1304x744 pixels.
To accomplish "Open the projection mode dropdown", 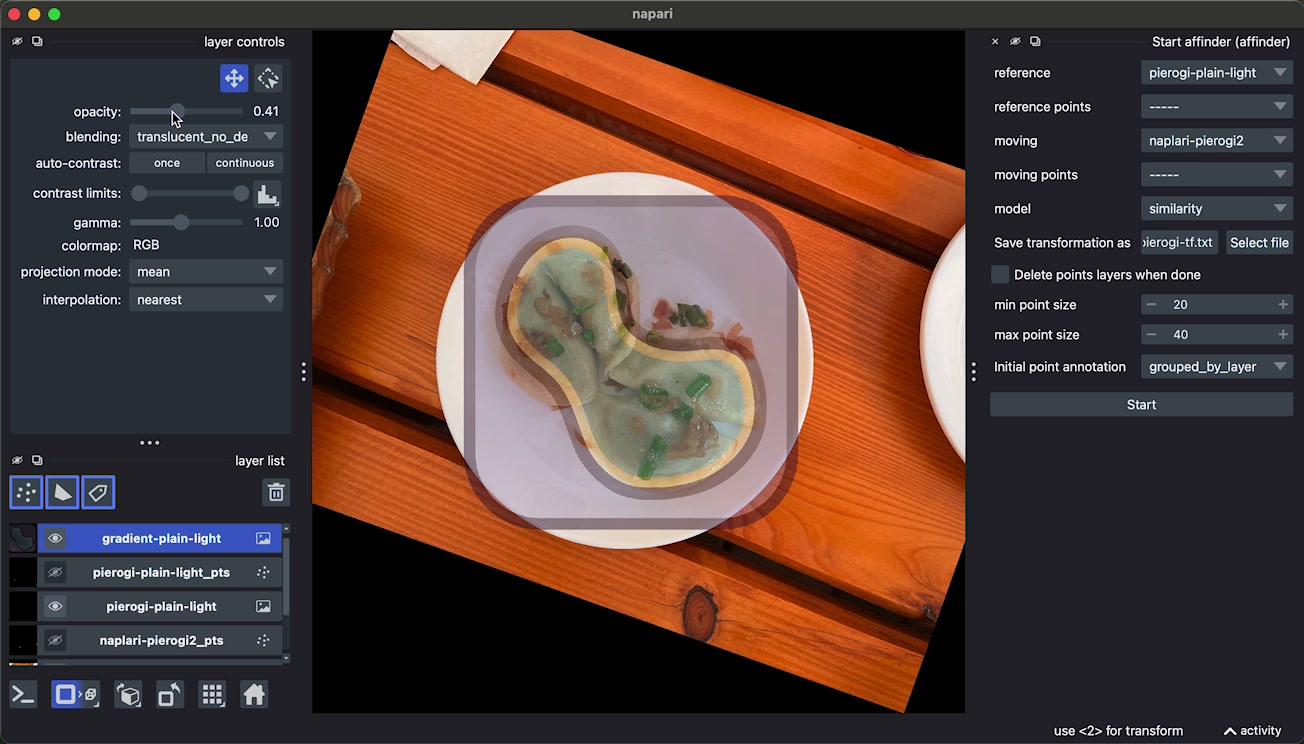I will [206, 272].
